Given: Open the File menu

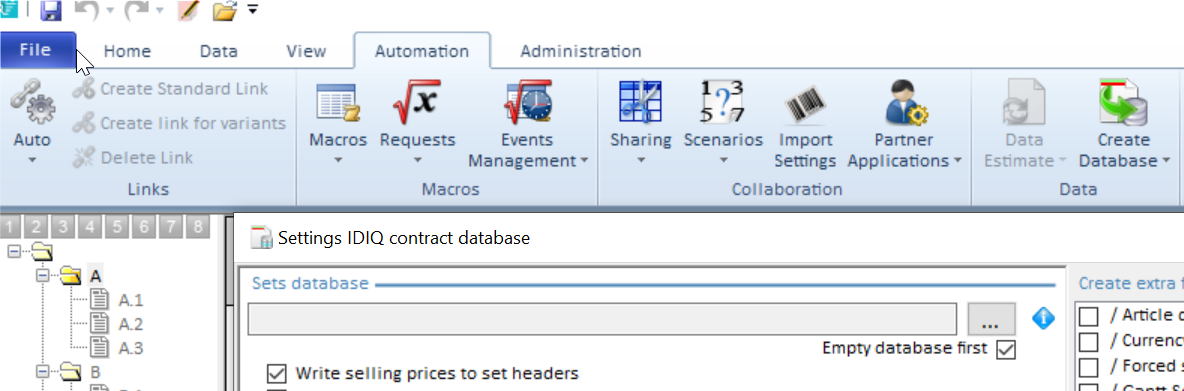Looking at the screenshot, I should (x=35, y=50).
